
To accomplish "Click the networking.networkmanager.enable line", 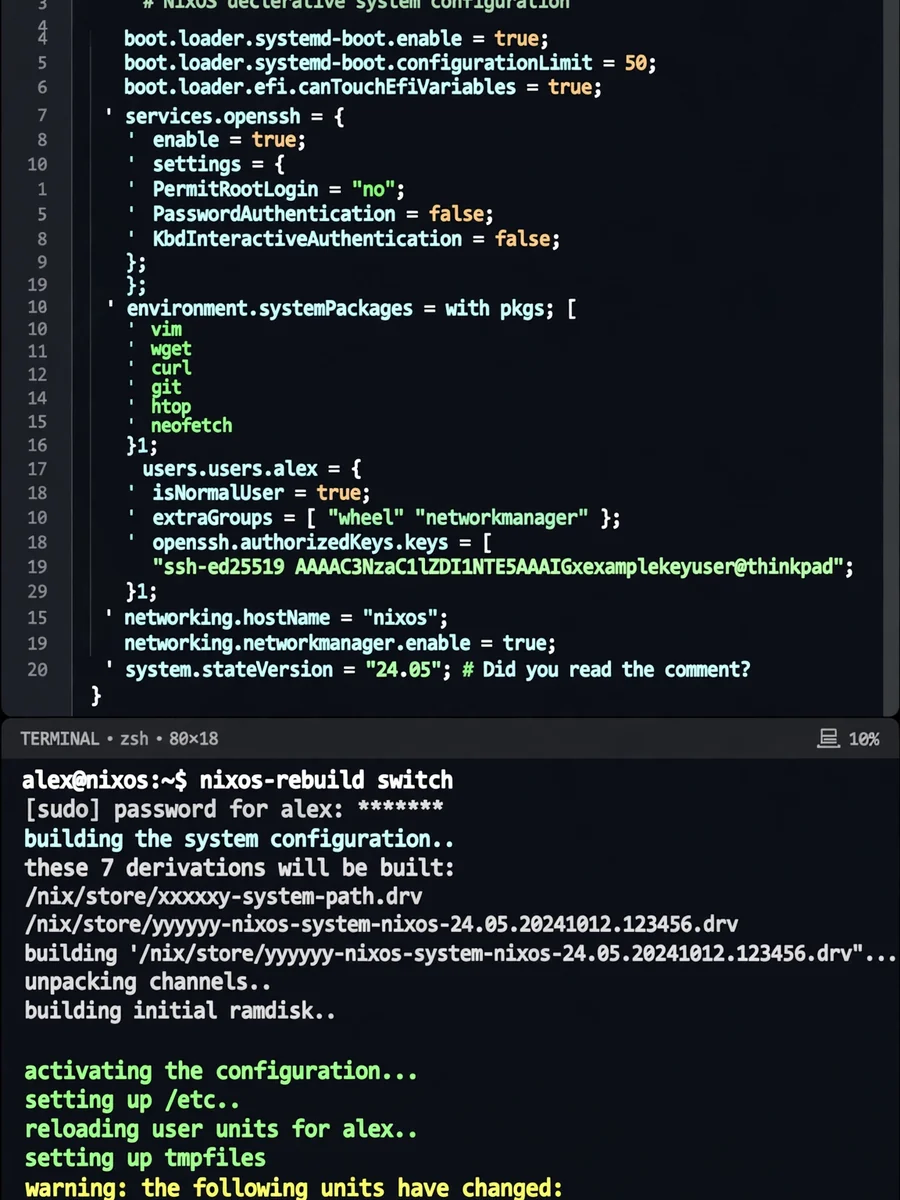I will (x=339, y=643).
